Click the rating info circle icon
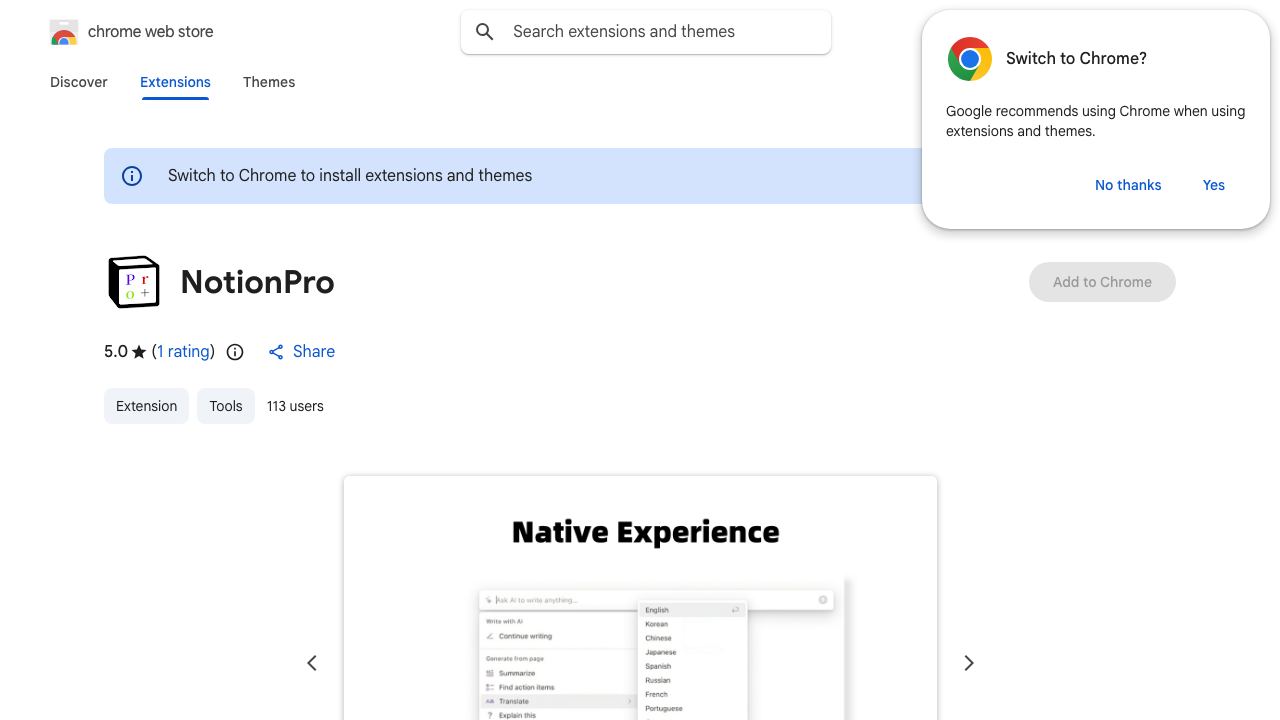Image resolution: width=1280 pixels, height=720 pixels. pos(235,352)
